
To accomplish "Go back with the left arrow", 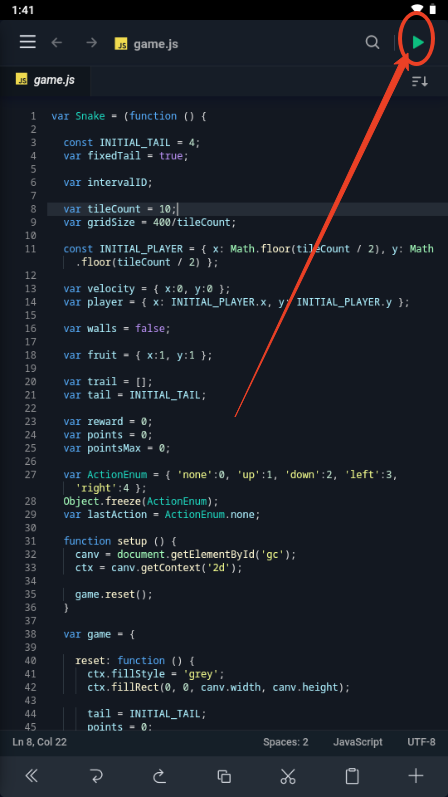I will click(57, 43).
